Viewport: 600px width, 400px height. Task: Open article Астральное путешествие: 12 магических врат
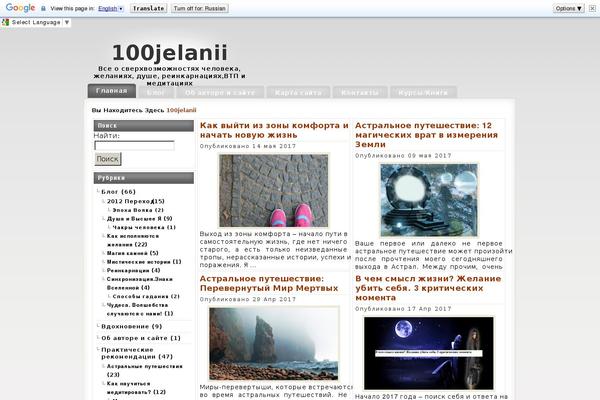tap(426, 135)
